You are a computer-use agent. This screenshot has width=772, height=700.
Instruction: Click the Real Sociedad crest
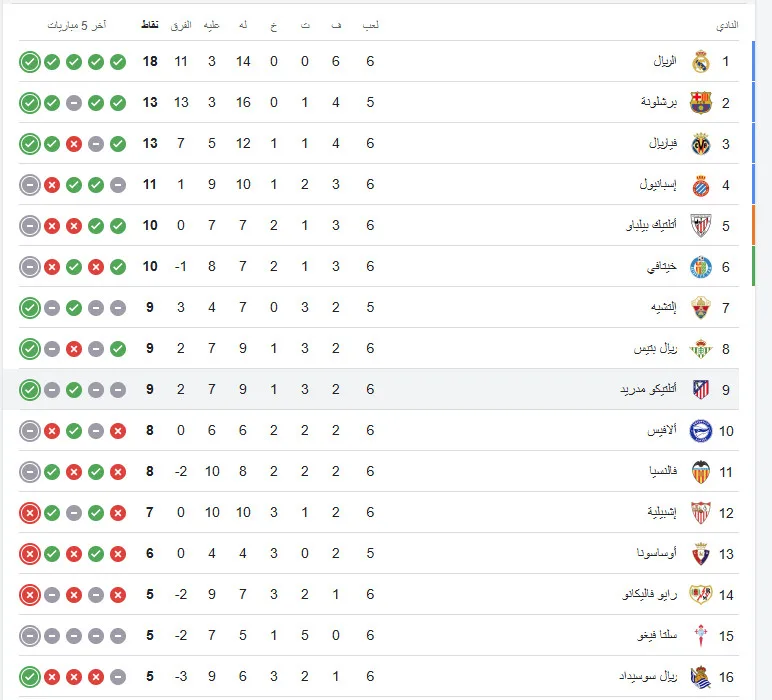tap(700, 677)
